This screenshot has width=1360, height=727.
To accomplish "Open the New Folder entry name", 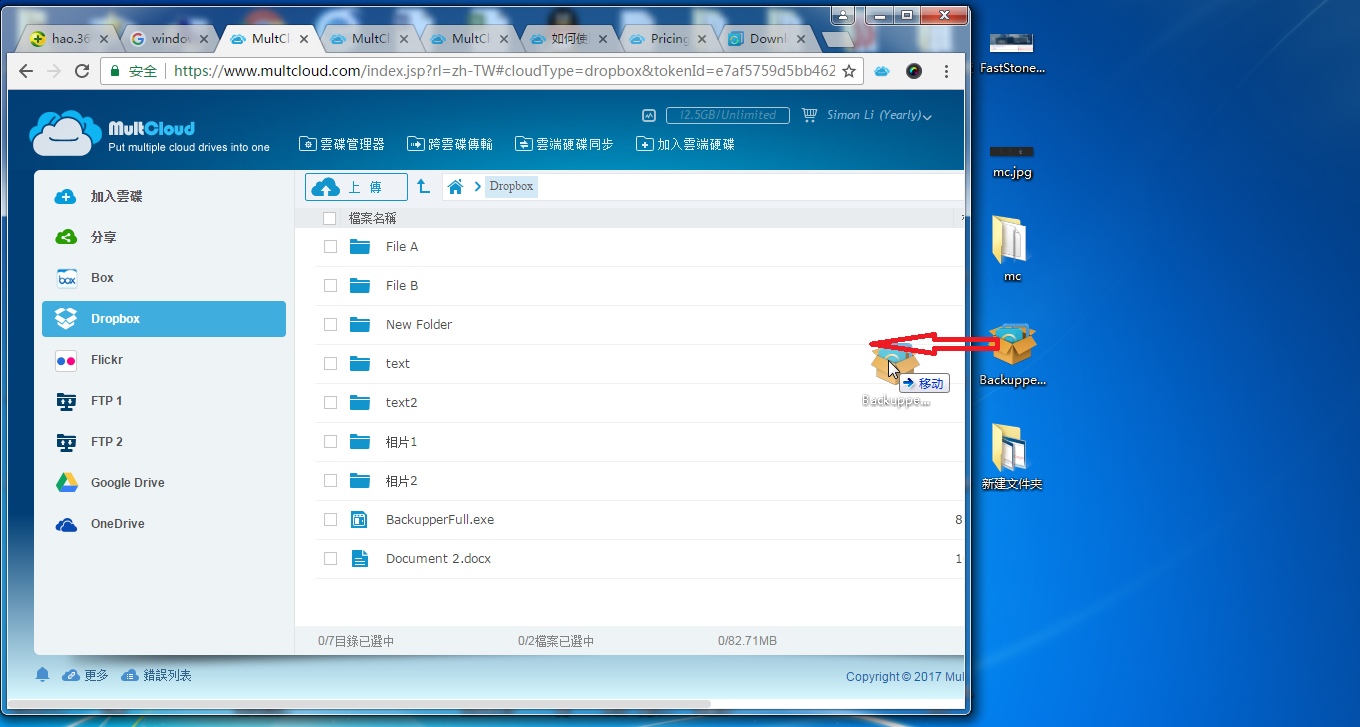I will tap(419, 325).
